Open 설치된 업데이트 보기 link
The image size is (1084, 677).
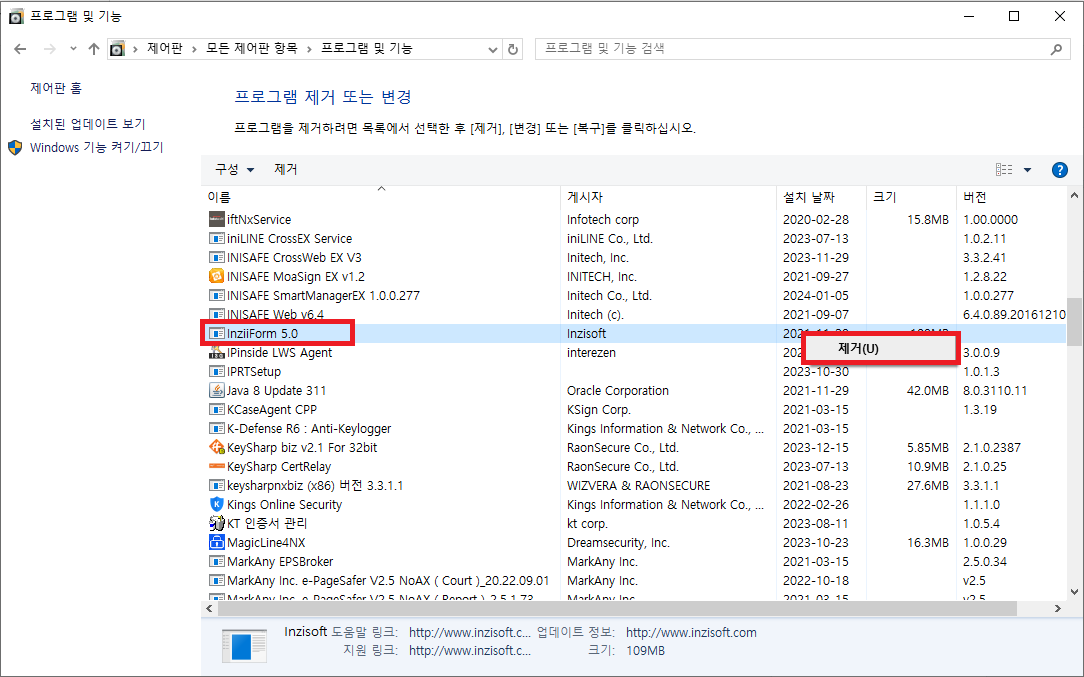(88, 124)
